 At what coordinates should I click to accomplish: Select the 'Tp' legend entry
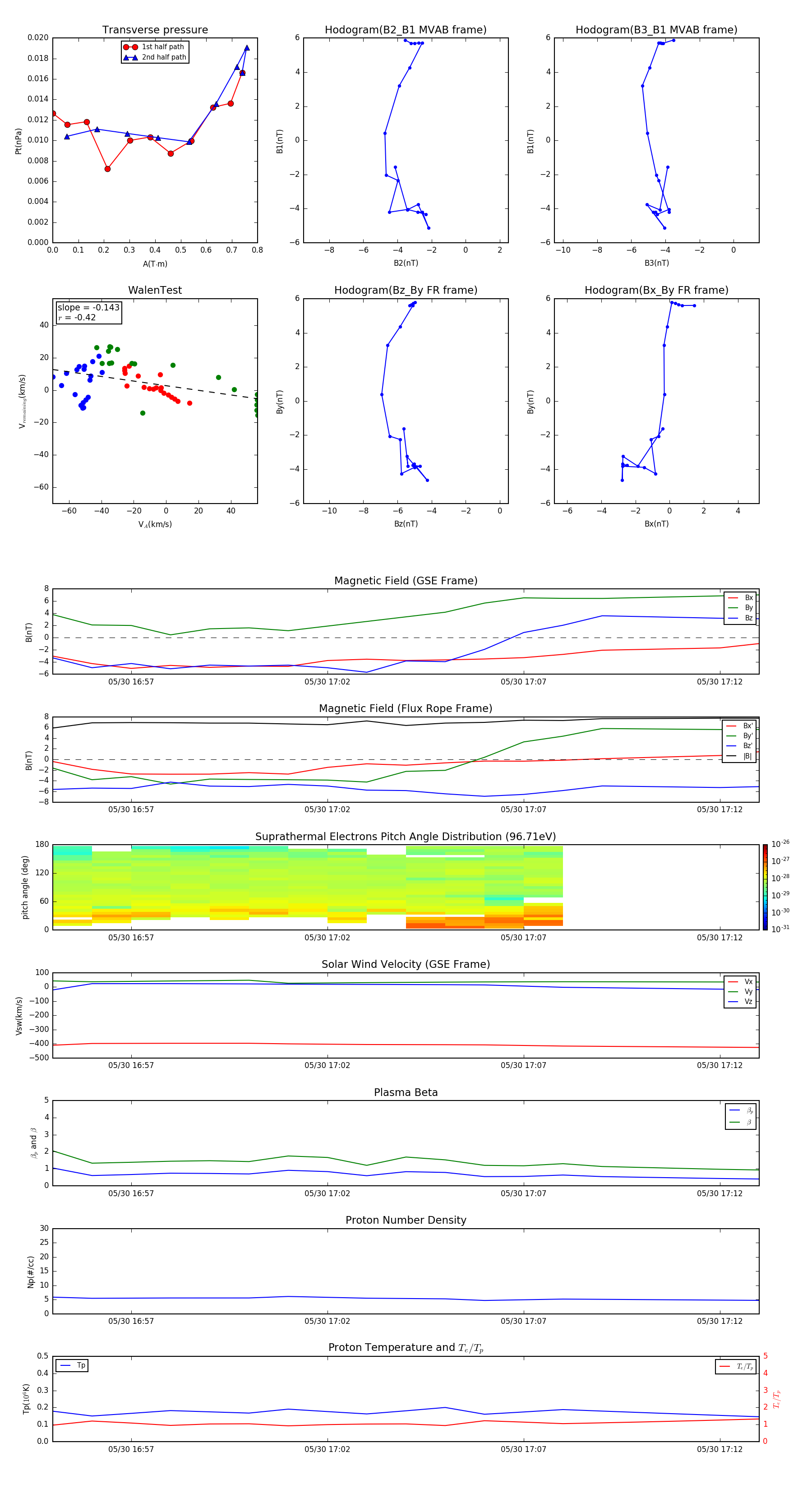(72, 1365)
